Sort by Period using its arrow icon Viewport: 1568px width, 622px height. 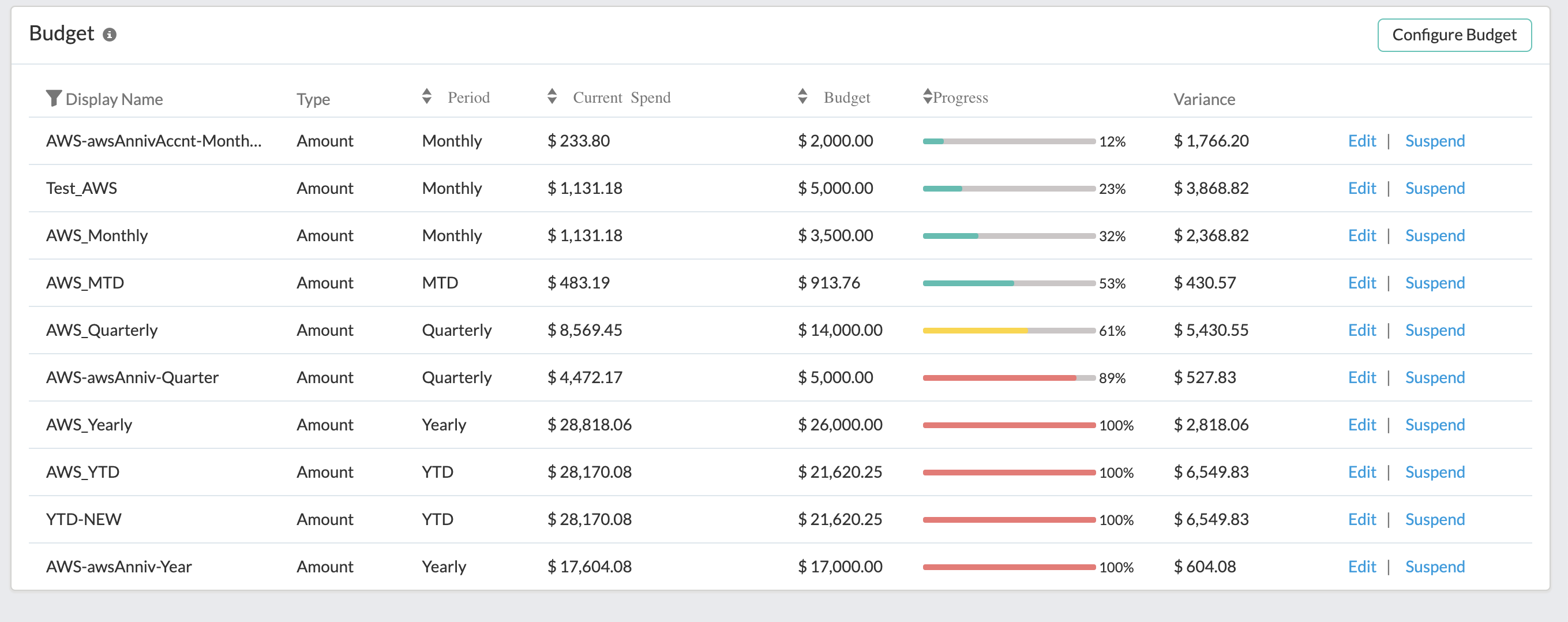pos(427,97)
